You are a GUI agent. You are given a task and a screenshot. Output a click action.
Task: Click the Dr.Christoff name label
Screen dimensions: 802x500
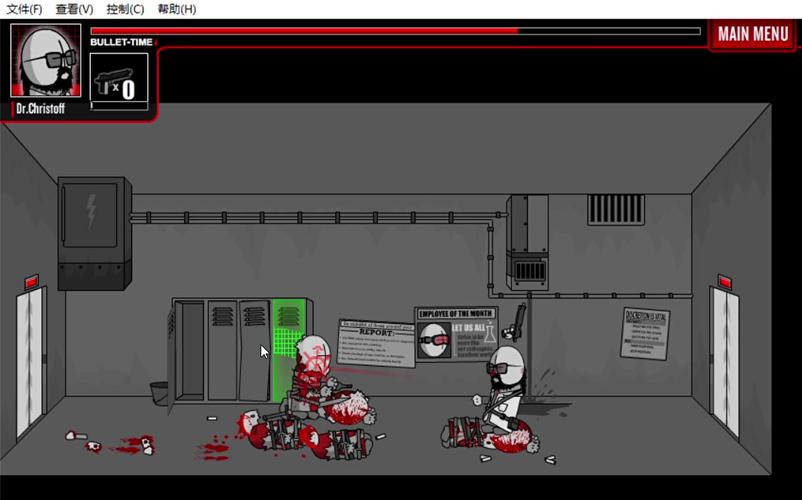pos(41,108)
